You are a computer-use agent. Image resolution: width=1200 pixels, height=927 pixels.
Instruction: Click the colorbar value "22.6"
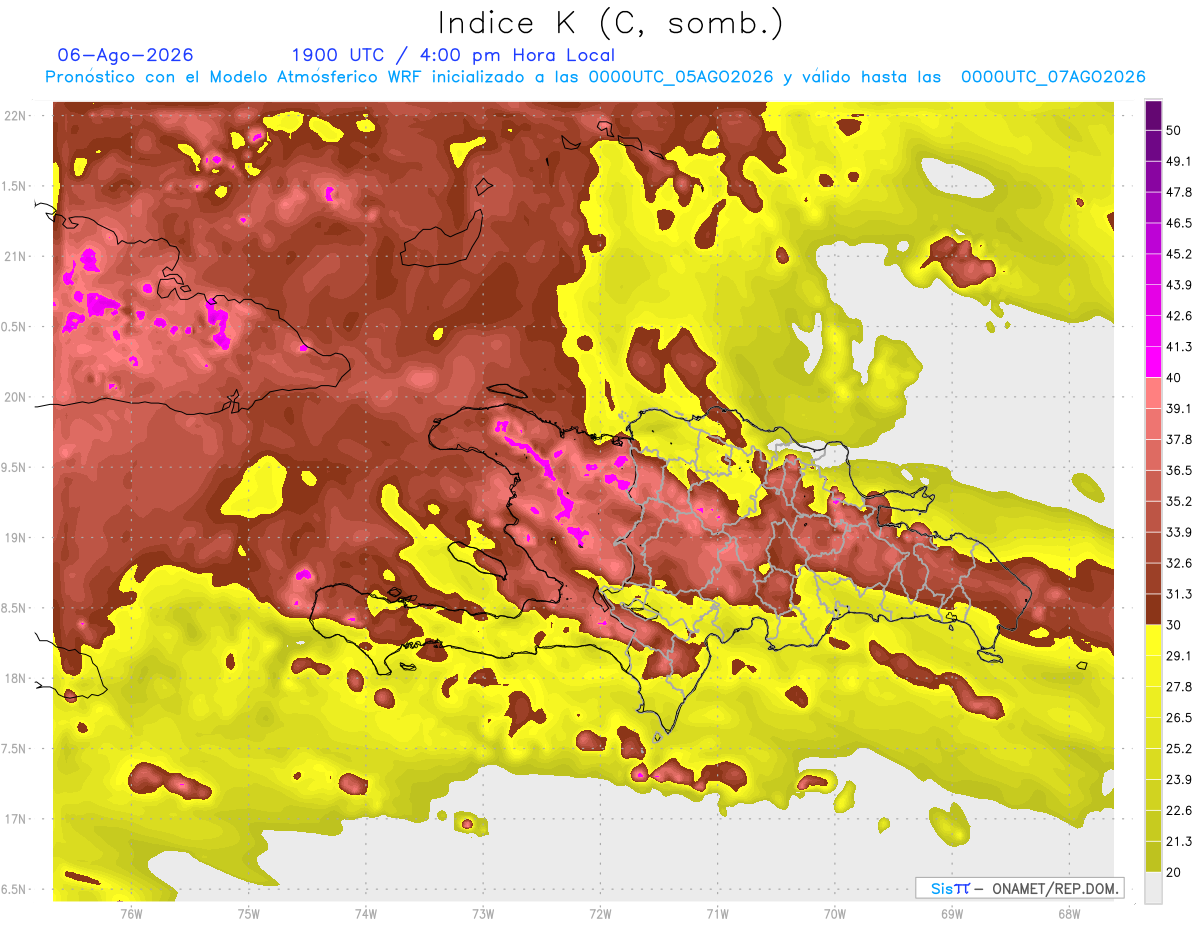(x=1177, y=811)
